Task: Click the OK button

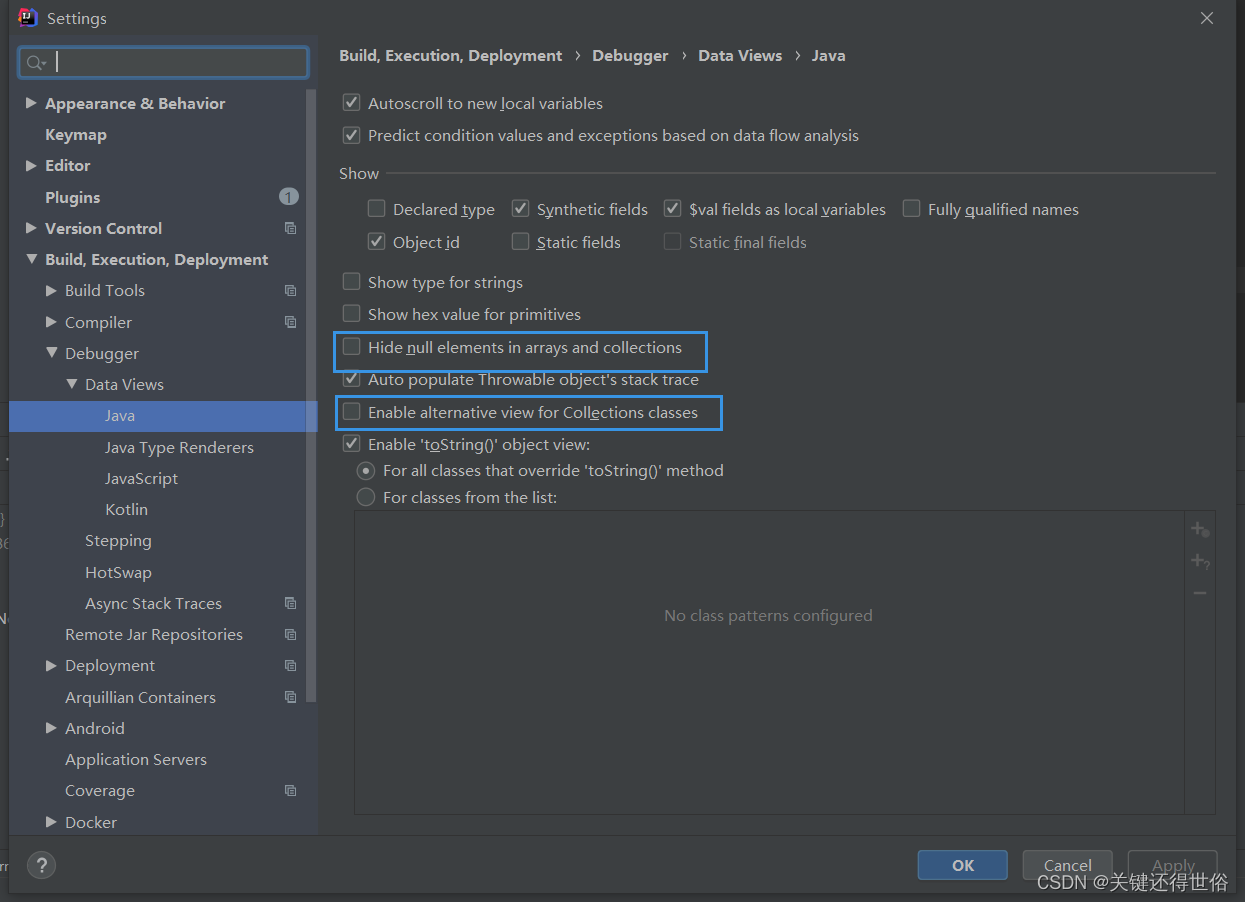Action: coord(961,864)
